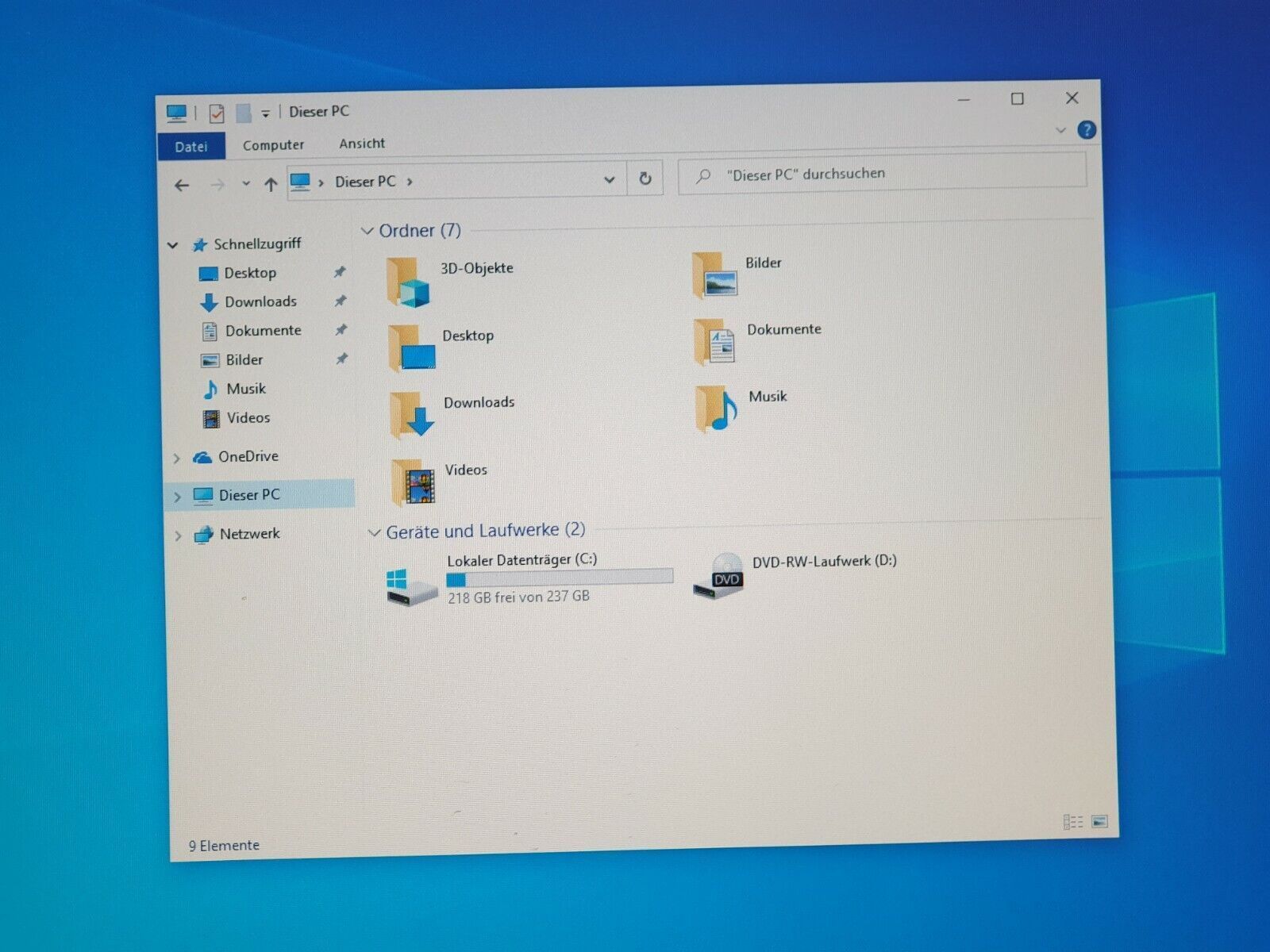Screen dimensions: 1270x952
Task: Open the address bar history dropdown
Action: [609, 180]
